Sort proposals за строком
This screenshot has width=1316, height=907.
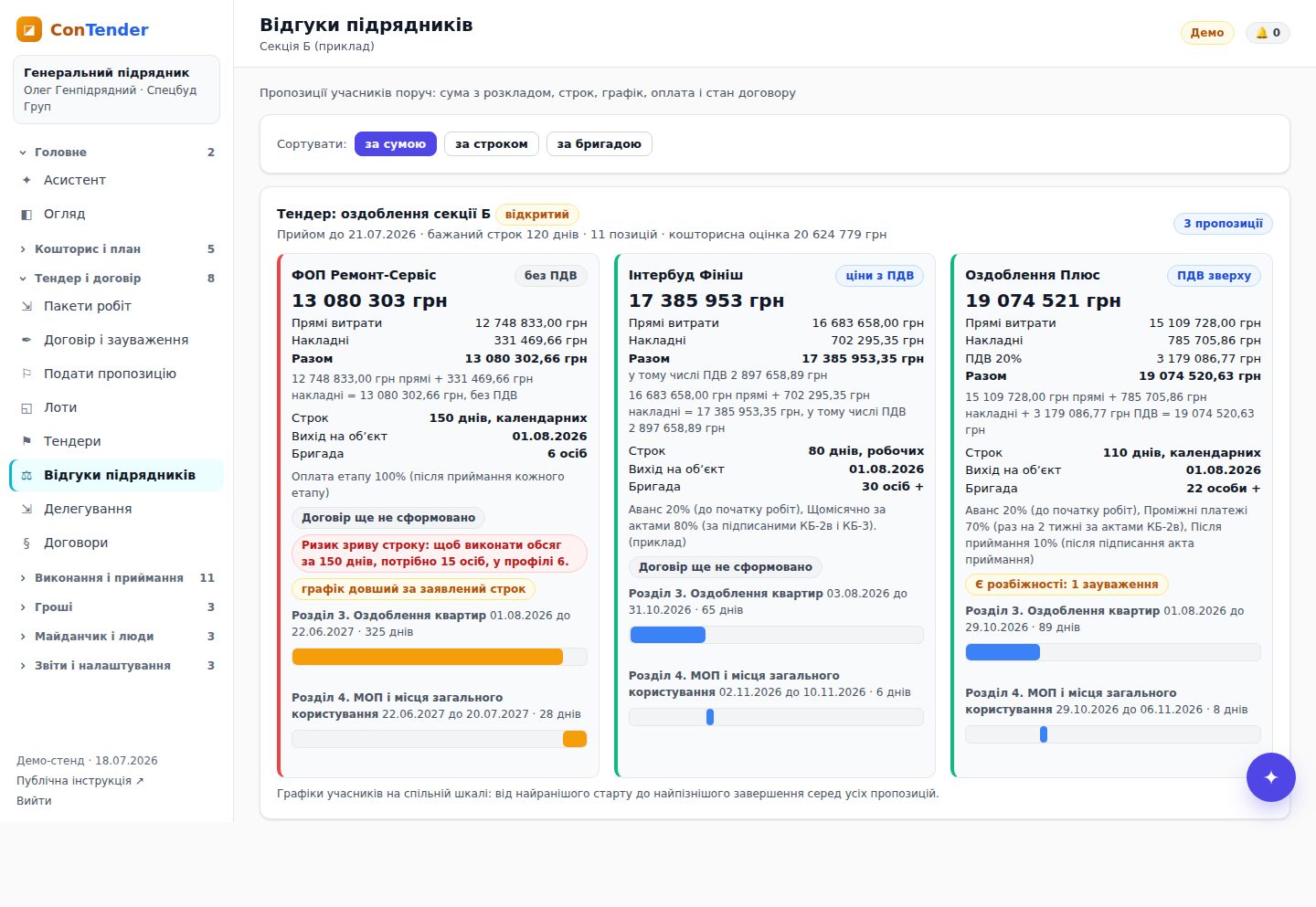(492, 144)
